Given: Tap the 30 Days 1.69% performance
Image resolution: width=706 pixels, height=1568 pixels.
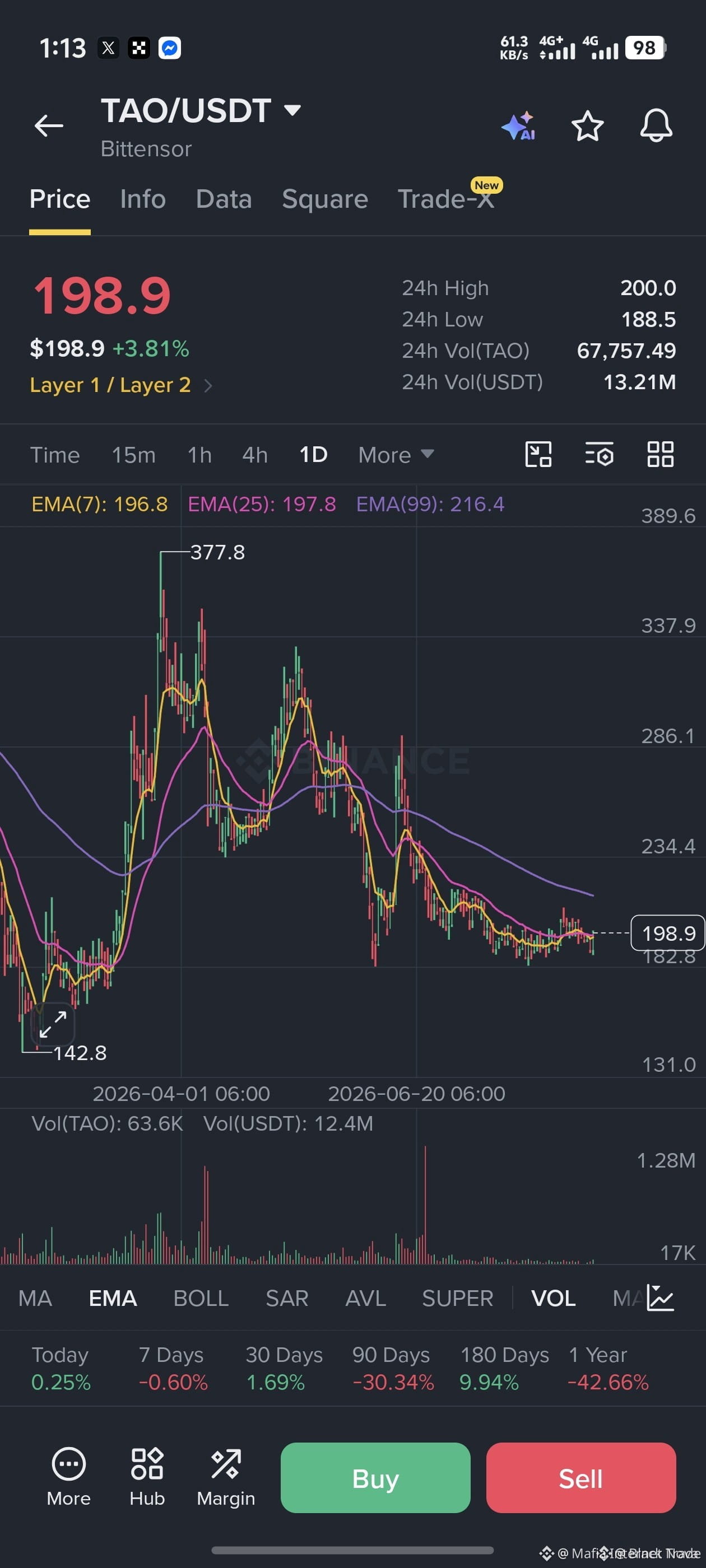Looking at the screenshot, I should tap(284, 1368).
